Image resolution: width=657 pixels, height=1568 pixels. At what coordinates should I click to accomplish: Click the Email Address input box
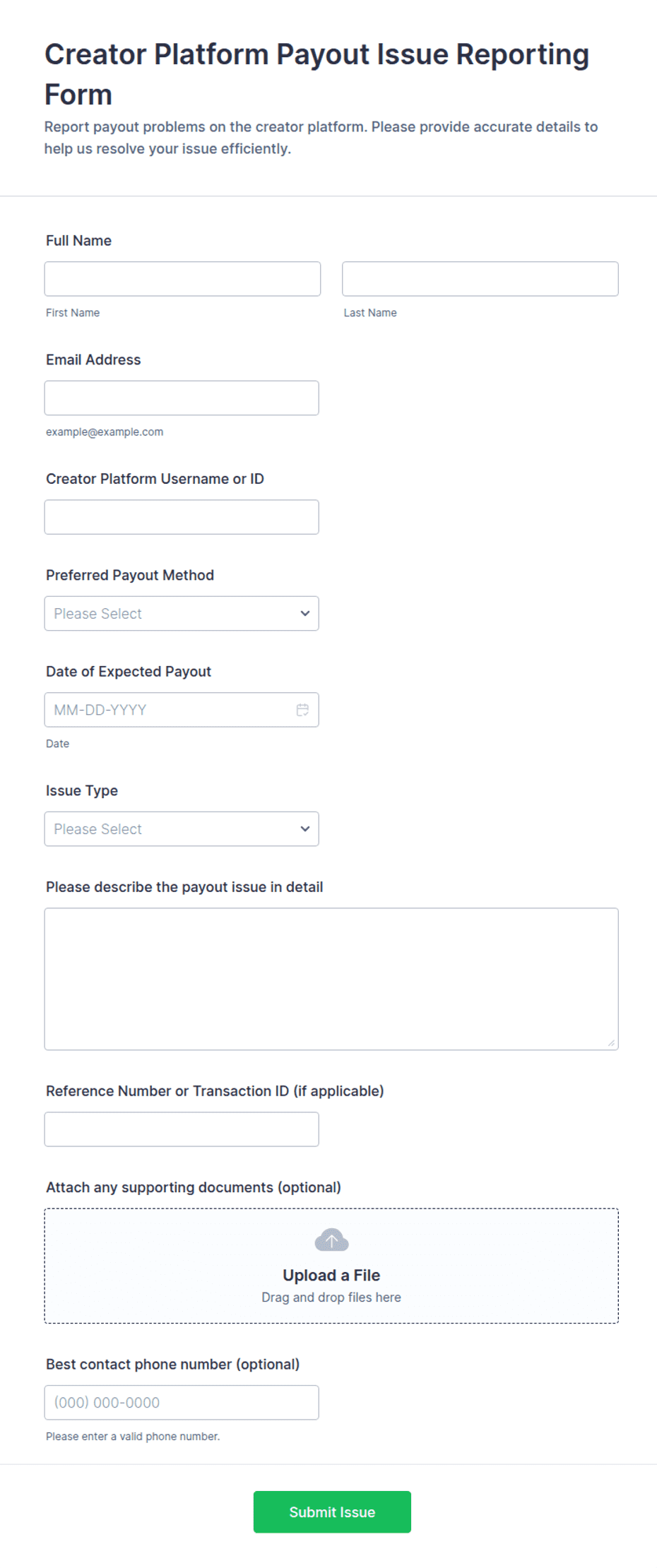click(x=182, y=398)
